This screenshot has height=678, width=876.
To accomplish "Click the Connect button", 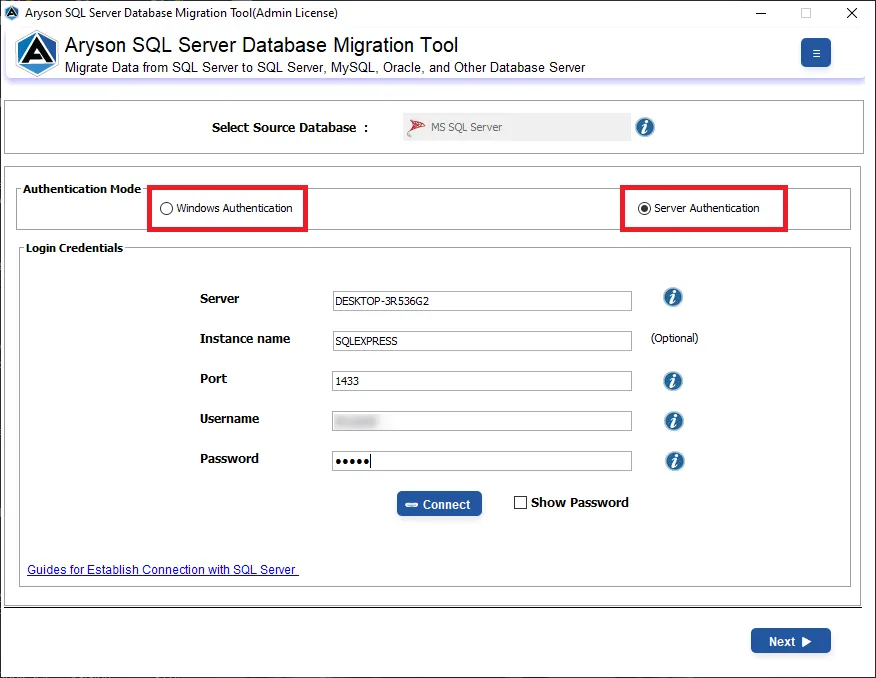I will [x=439, y=504].
